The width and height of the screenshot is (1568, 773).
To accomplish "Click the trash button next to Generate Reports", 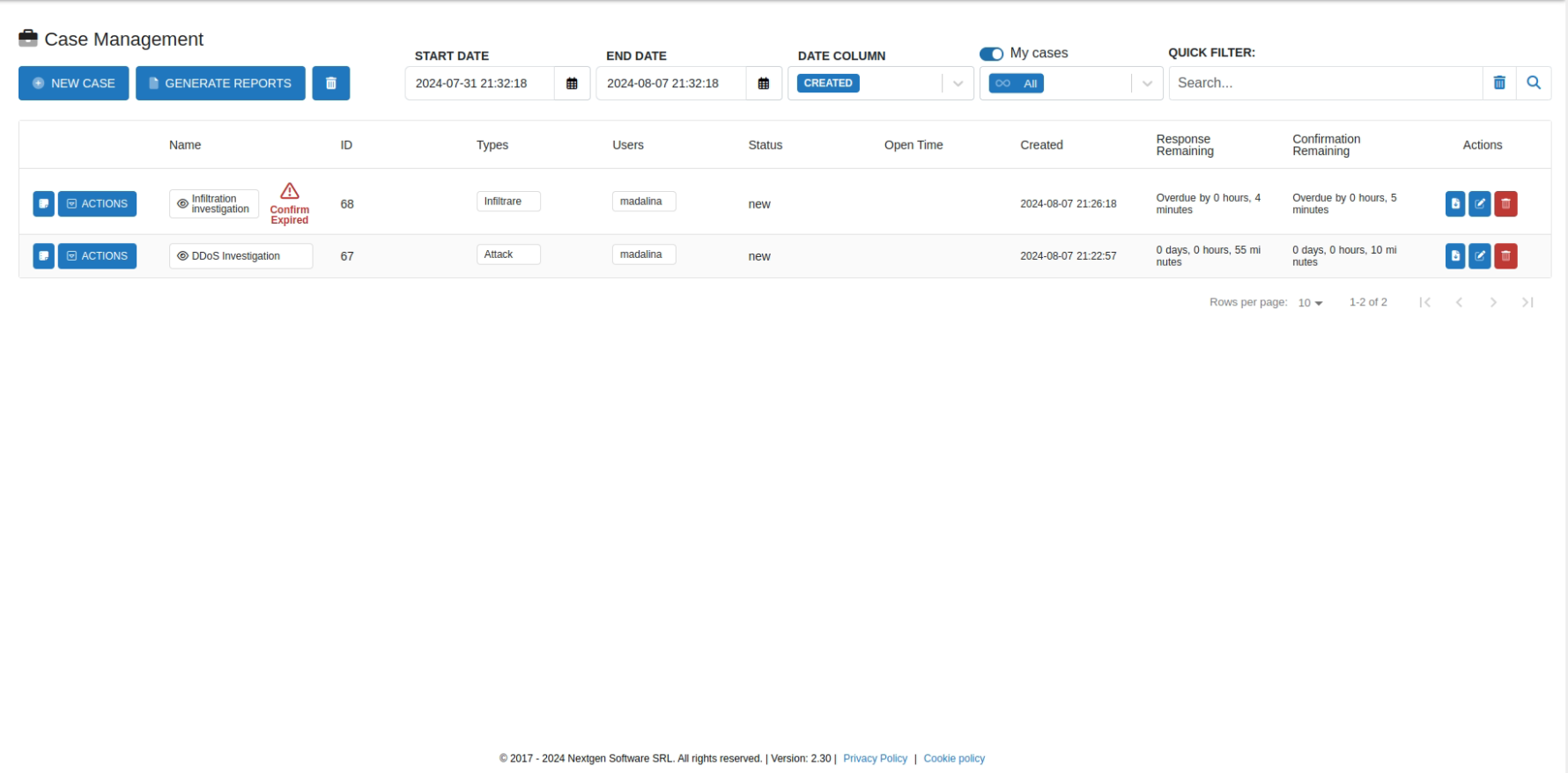I will (331, 83).
